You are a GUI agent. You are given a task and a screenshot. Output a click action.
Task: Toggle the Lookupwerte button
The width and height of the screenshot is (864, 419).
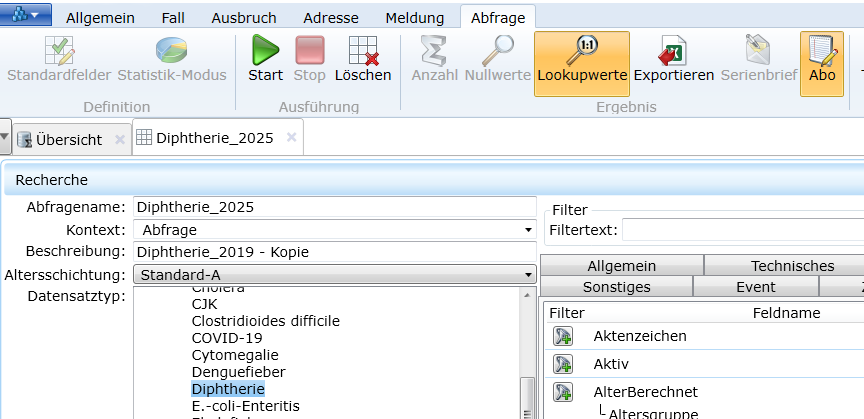click(582, 63)
